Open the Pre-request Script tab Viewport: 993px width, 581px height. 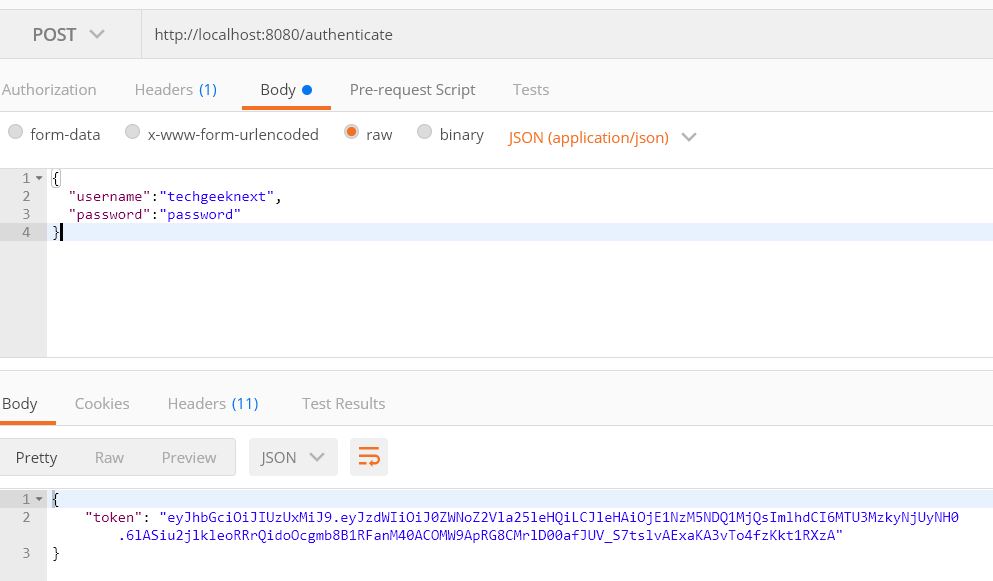(412, 90)
